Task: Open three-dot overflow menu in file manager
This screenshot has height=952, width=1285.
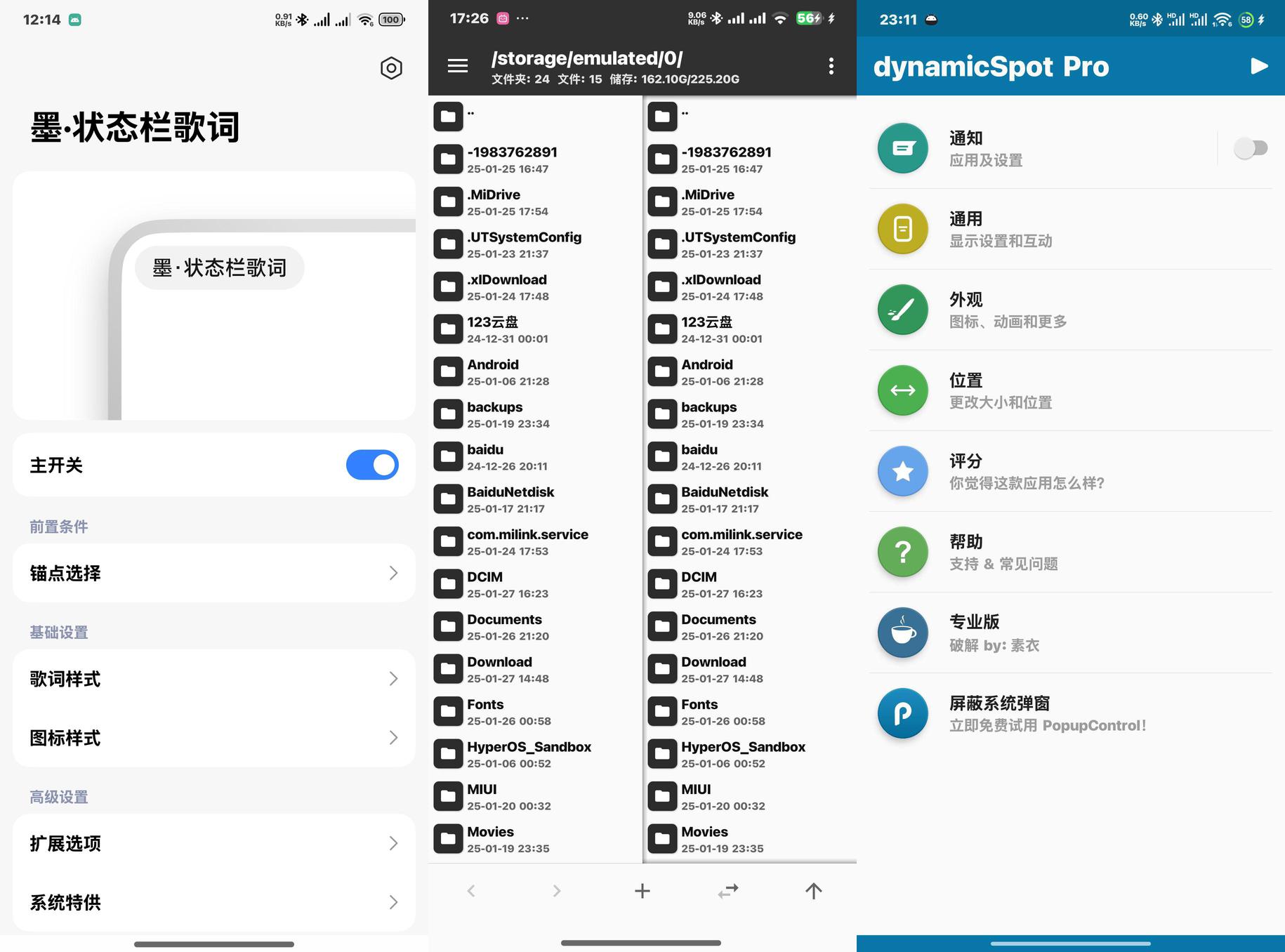Action: (x=831, y=66)
